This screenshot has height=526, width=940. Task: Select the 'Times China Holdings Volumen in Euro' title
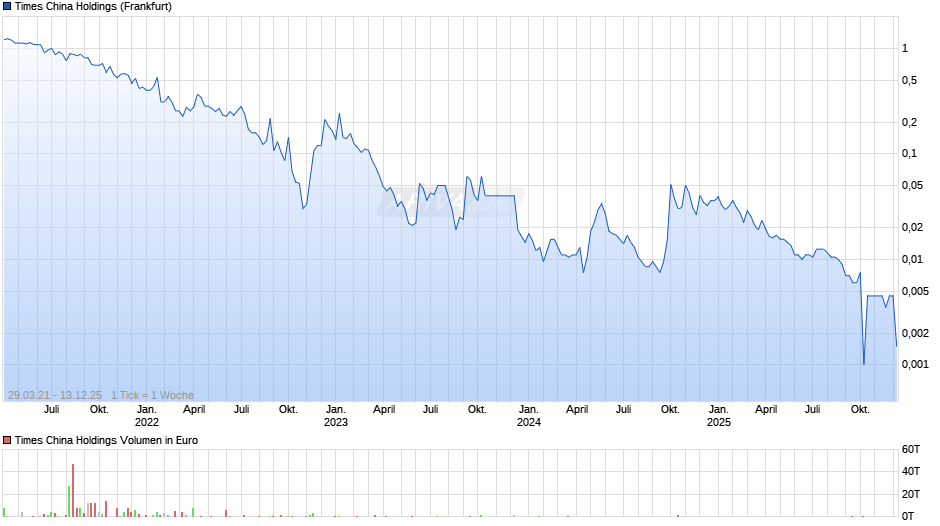[x=106, y=440]
